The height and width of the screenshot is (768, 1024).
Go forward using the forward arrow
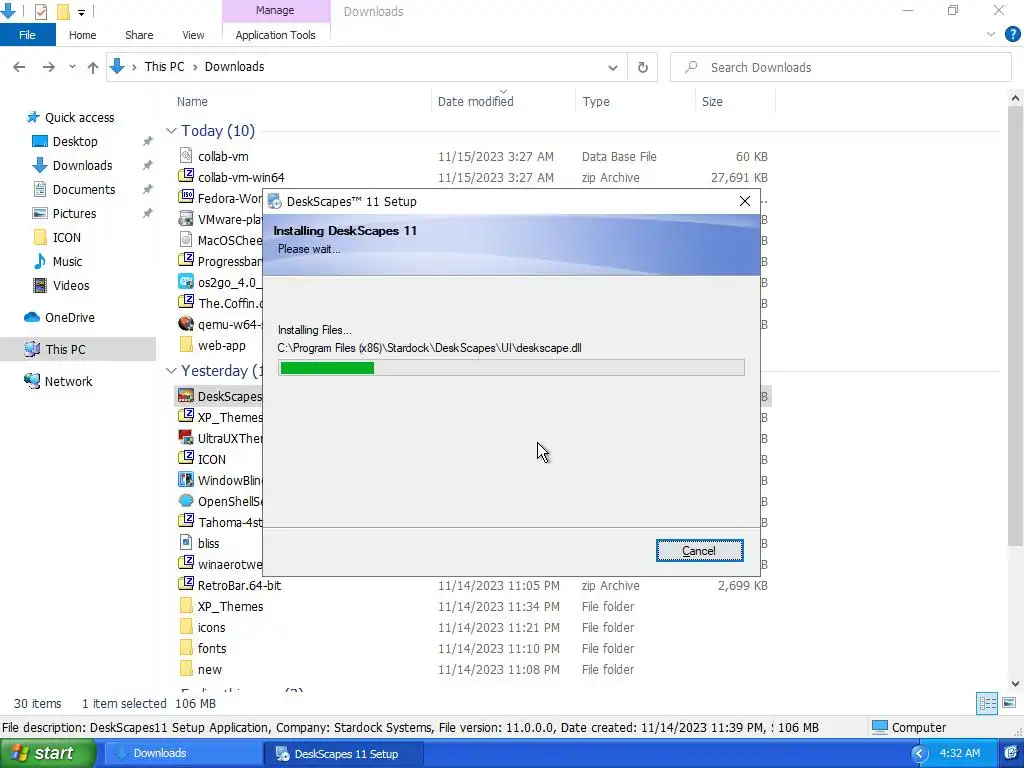pyautogui.click(x=48, y=67)
